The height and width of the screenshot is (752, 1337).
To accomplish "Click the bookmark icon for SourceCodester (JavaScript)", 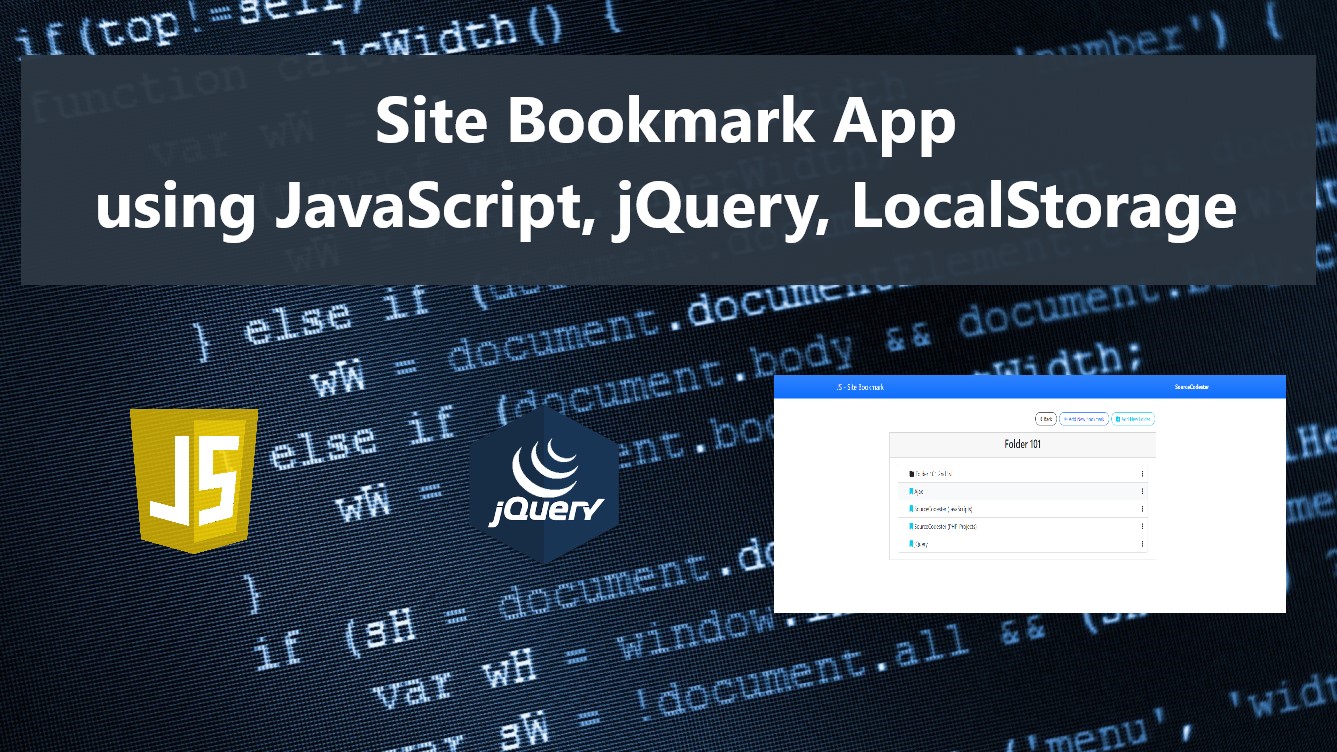I will [x=912, y=509].
